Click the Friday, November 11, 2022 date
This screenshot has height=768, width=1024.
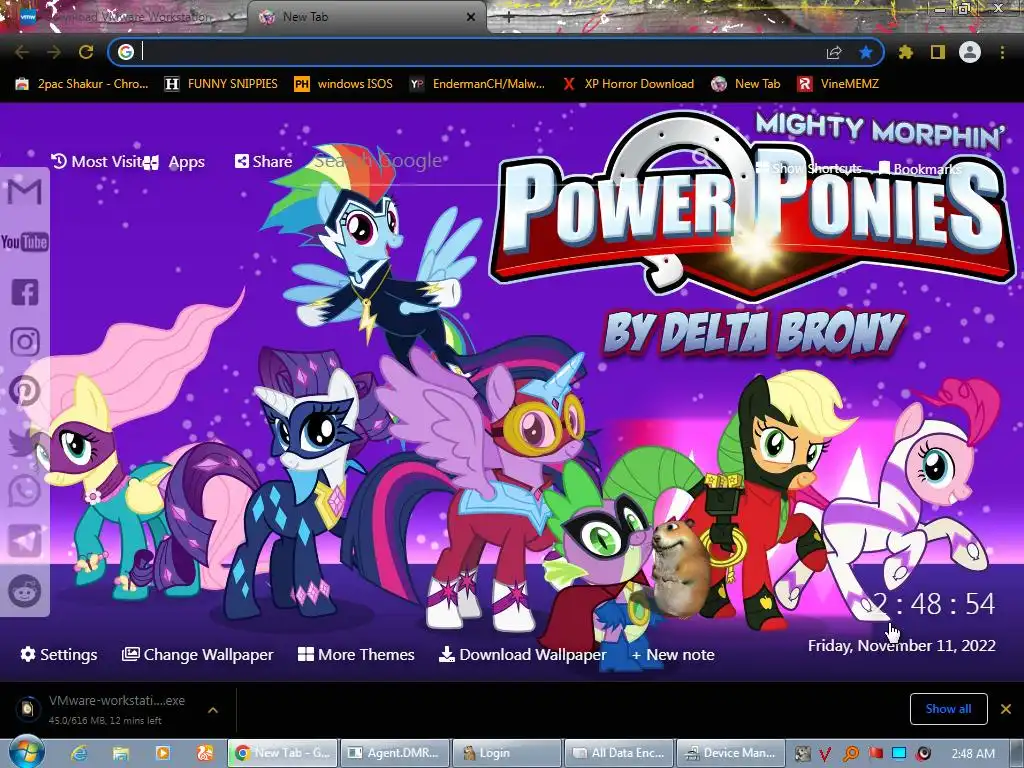tap(901, 646)
